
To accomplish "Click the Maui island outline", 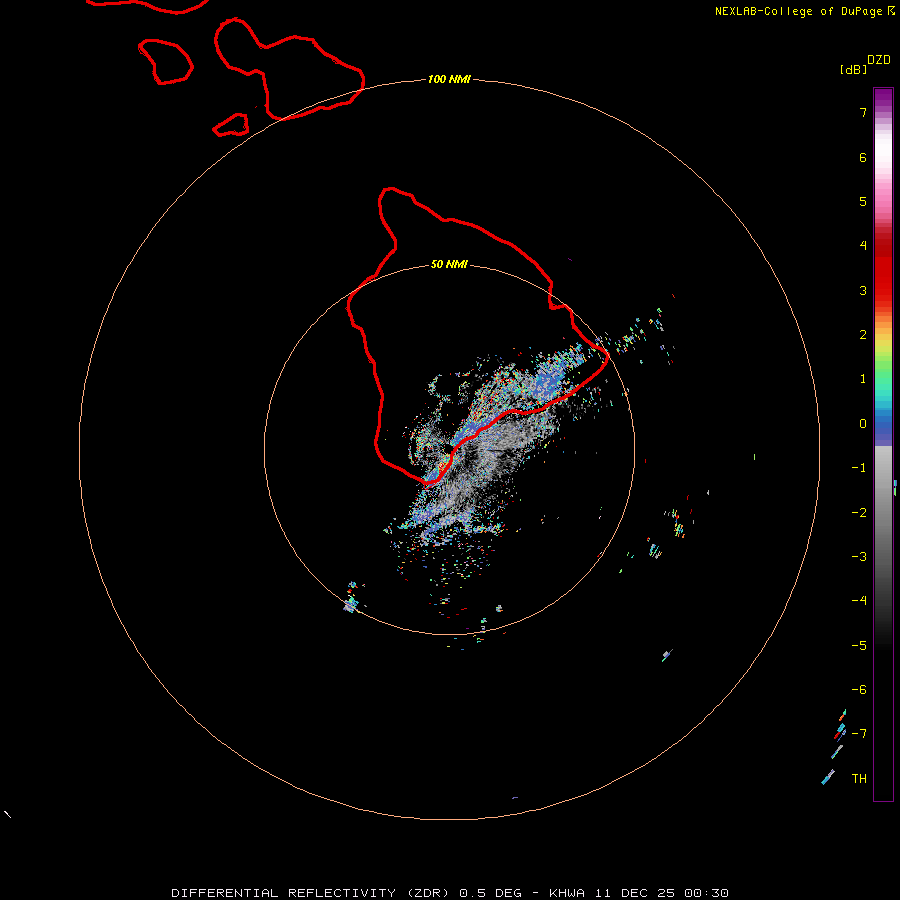I will pyautogui.click(x=289, y=69).
